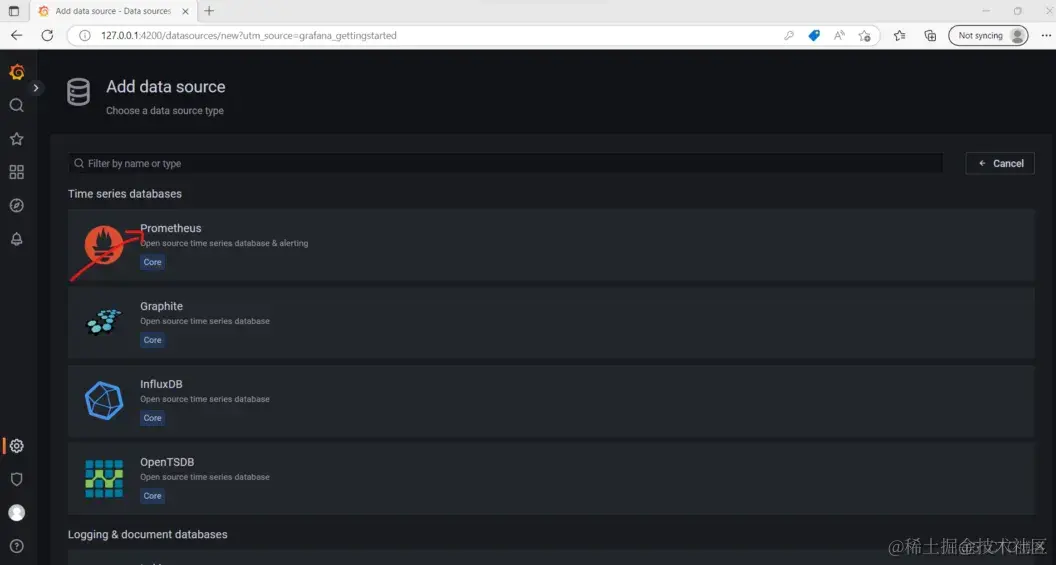Click the Logging & document databases heading
Viewport: 1056px width, 565px height.
(147, 535)
